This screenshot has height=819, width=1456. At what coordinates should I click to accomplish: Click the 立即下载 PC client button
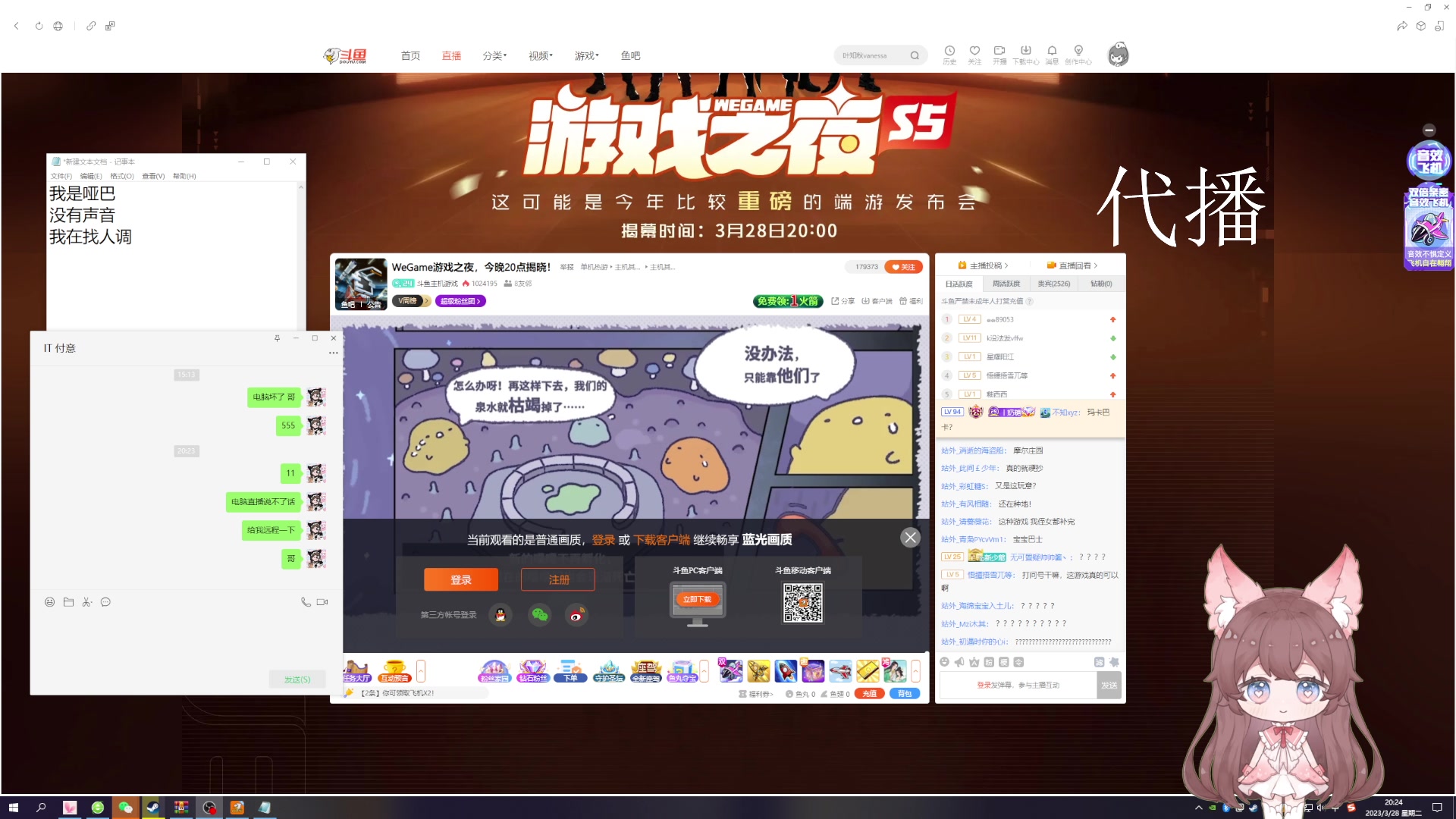[x=697, y=599]
